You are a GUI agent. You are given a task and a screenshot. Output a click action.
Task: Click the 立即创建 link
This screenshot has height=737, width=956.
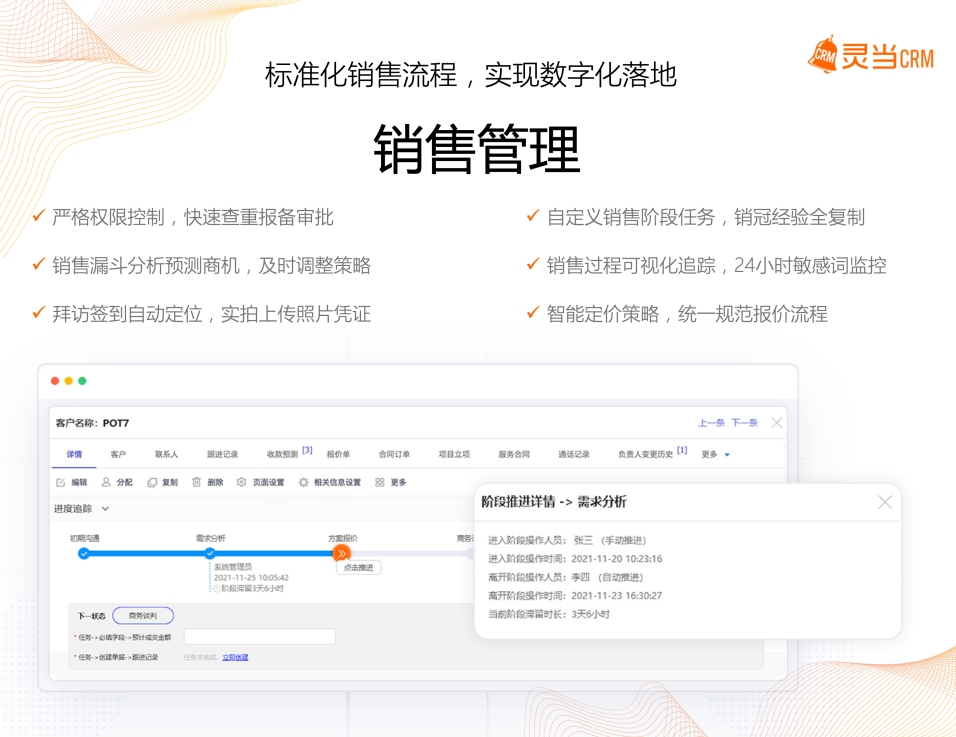point(235,657)
